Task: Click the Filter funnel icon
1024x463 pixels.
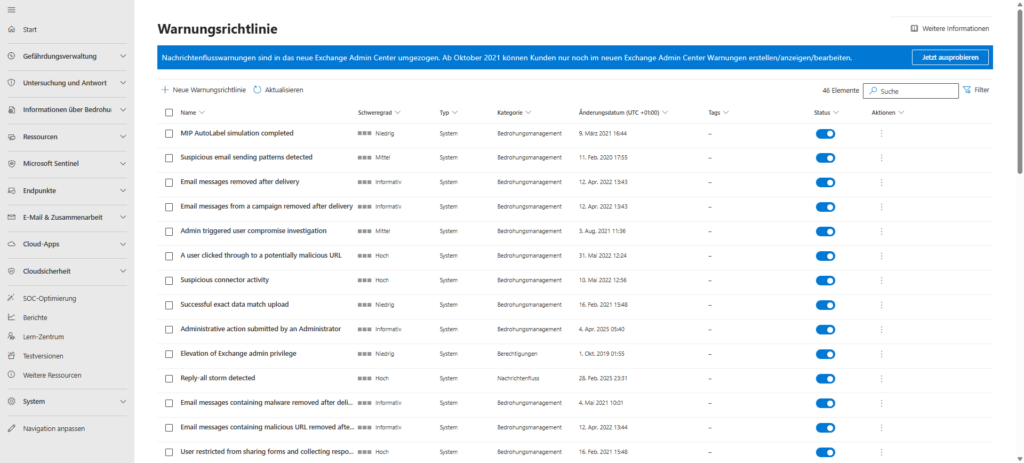Action: (x=967, y=90)
